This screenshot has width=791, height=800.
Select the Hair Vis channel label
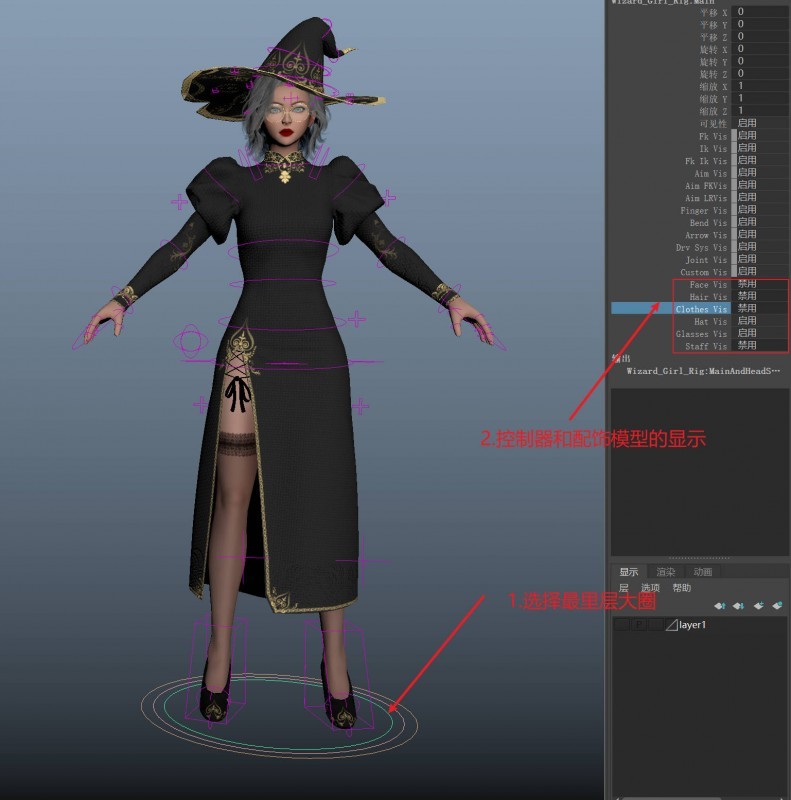pyautogui.click(x=708, y=297)
